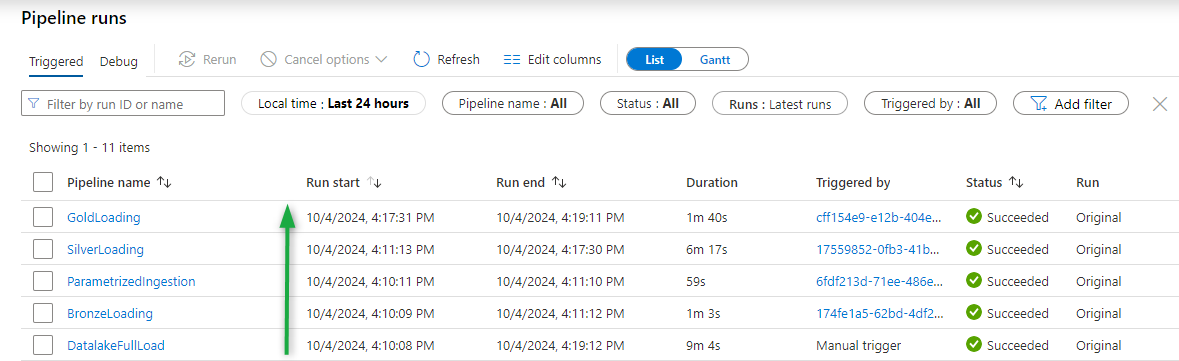The width and height of the screenshot is (1179, 361).
Task: Click the ParametrizedIngestion succeeded status icon
Action: click(974, 281)
